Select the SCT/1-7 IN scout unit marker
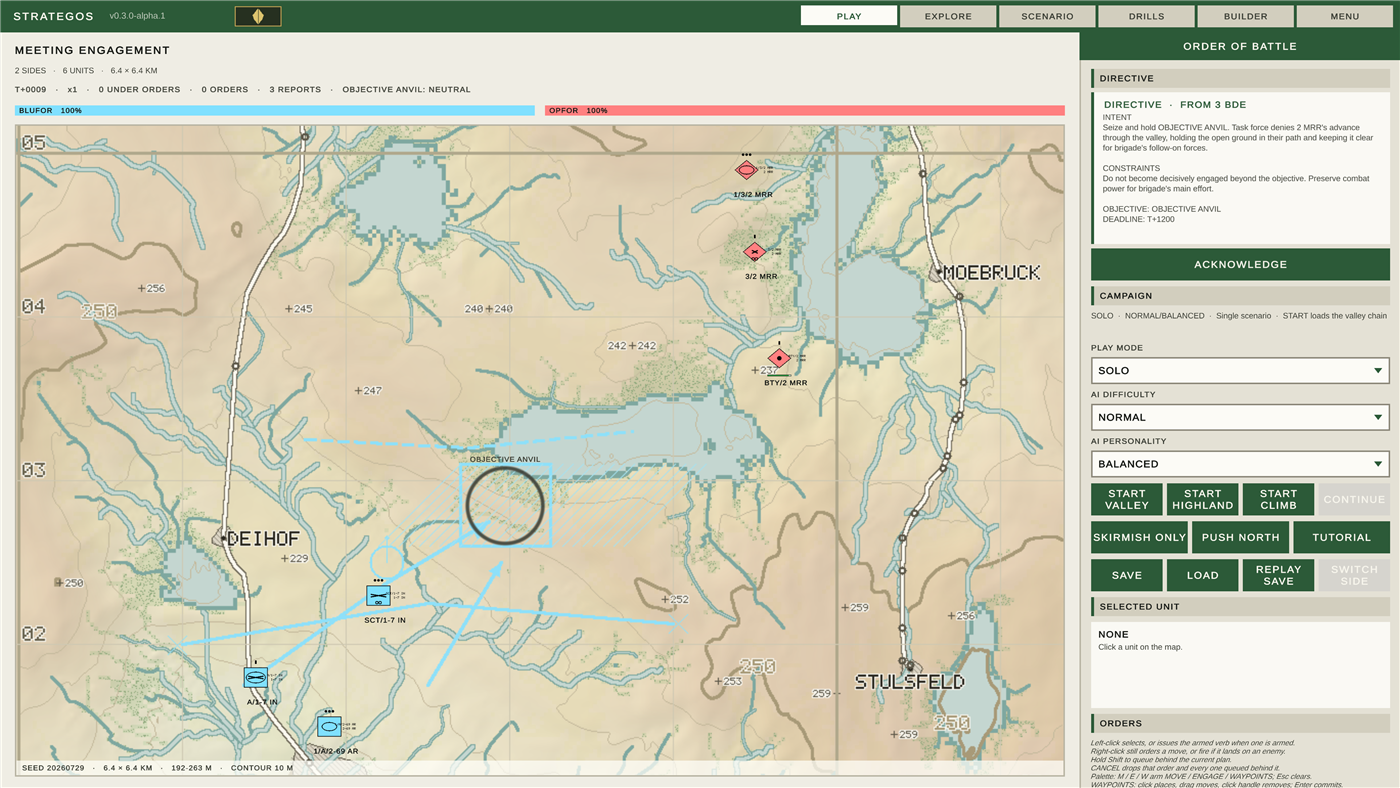This screenshot has width=1400, height=788. click(378, 596)
